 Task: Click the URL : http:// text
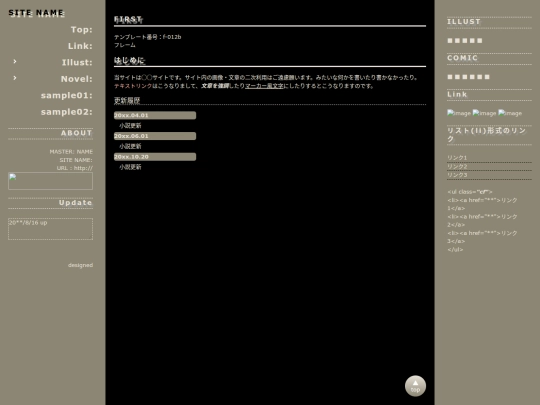pos(75,168)
